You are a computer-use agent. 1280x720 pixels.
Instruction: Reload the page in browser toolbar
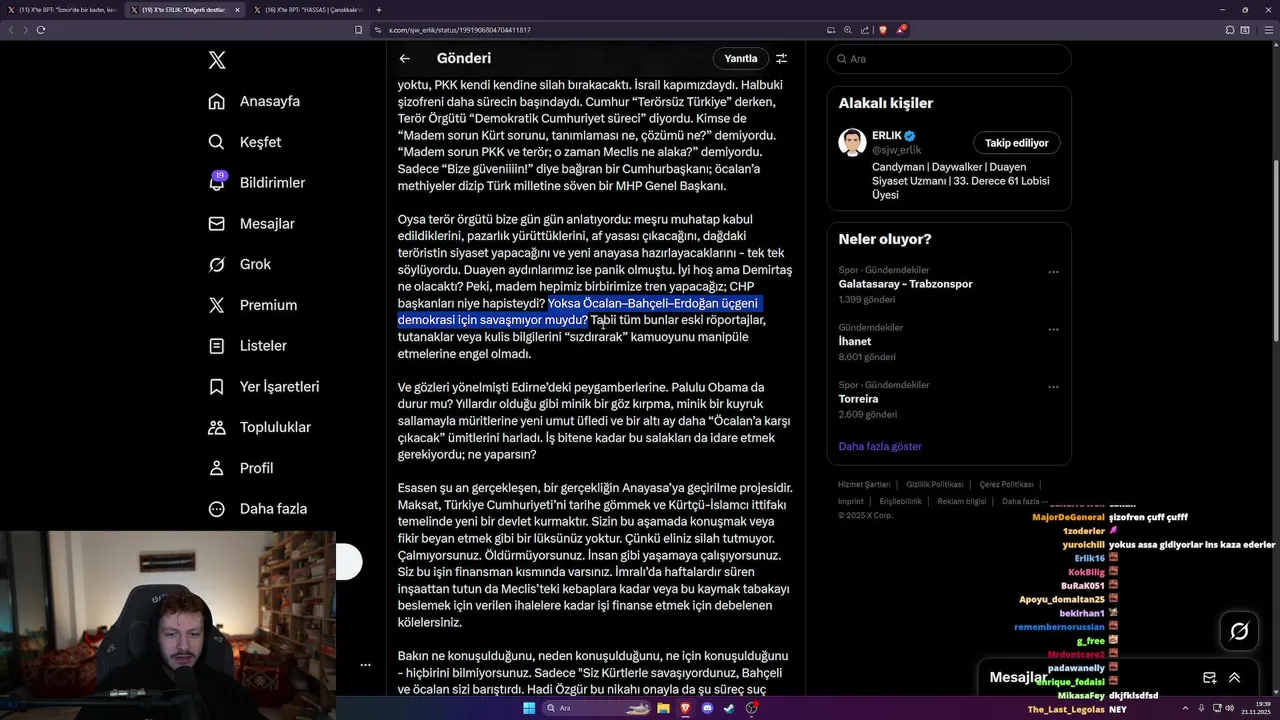pyautogui.click(x=41, y=30)
